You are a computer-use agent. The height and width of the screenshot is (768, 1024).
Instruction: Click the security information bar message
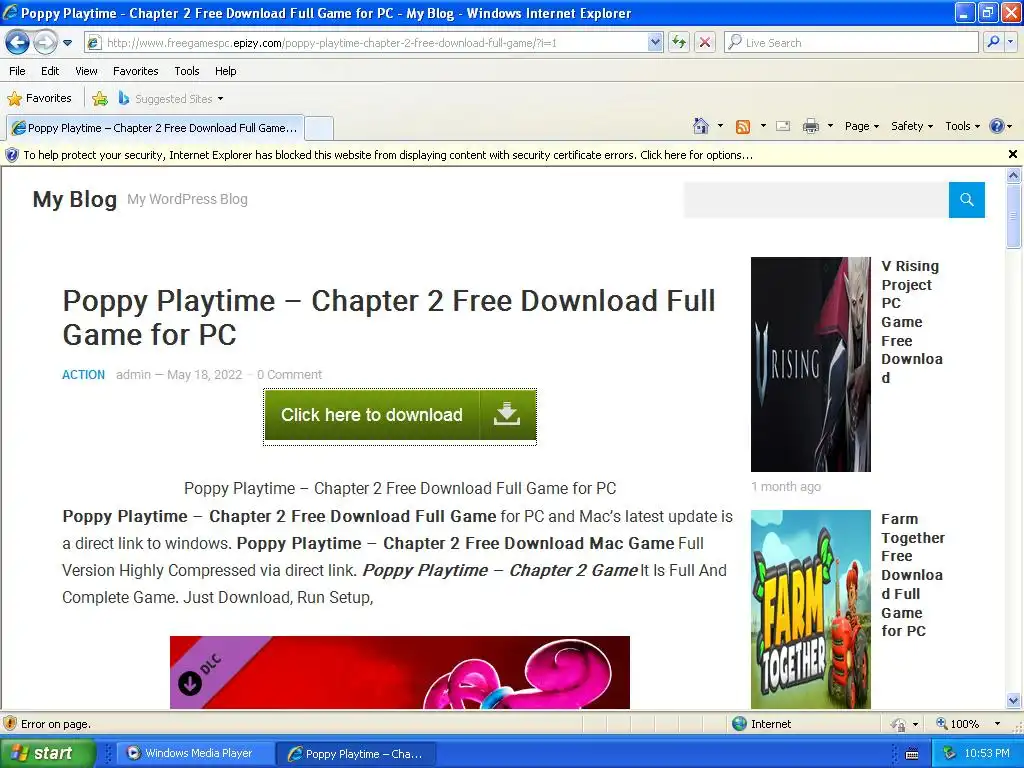[x=388, y=155]
